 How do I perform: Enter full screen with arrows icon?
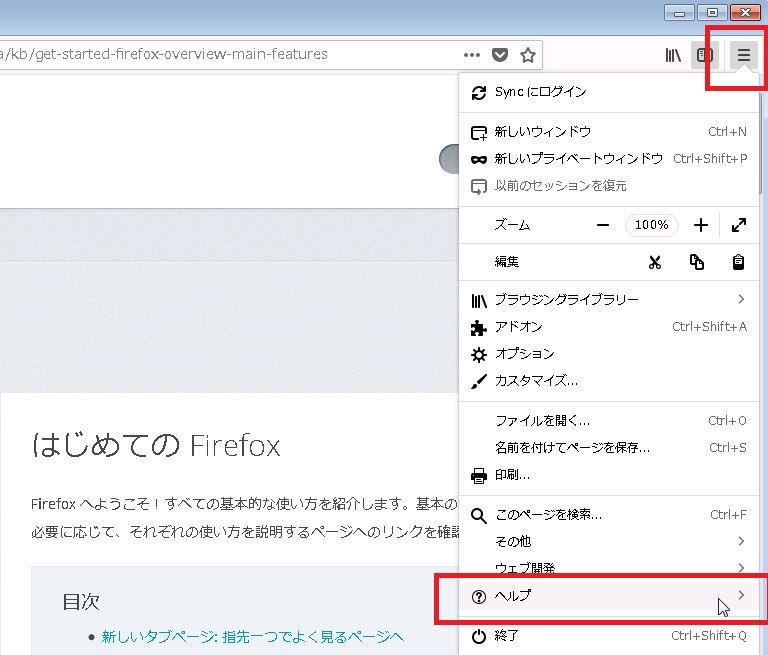[x=739, y=225]
